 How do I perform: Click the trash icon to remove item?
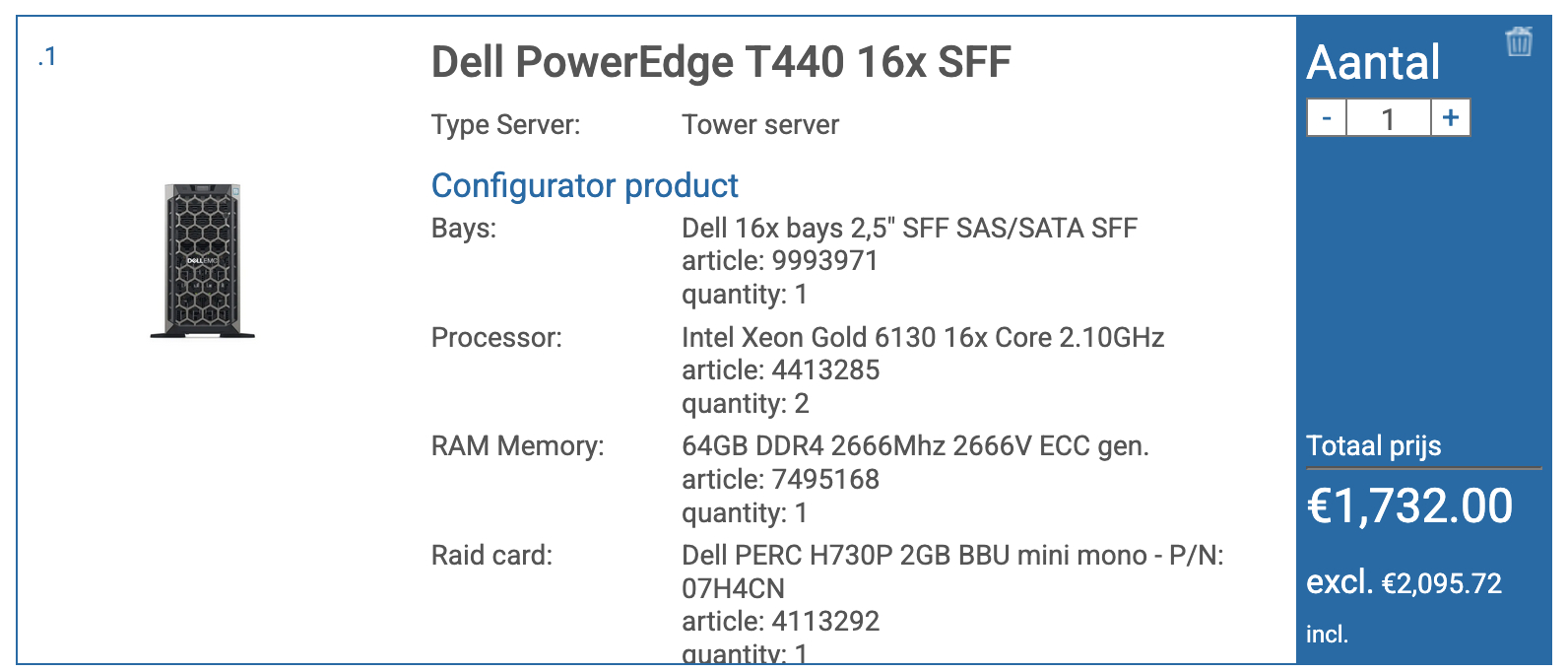click(x=1519, y=41)
